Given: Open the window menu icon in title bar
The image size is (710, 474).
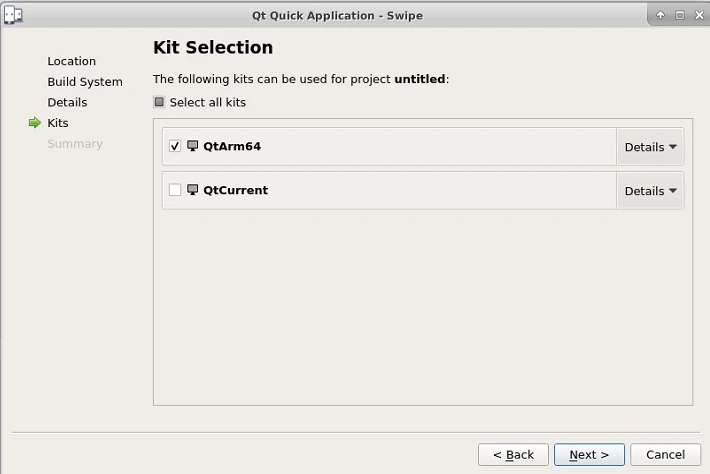Looking at the screenshot, I should click(13, 15).
